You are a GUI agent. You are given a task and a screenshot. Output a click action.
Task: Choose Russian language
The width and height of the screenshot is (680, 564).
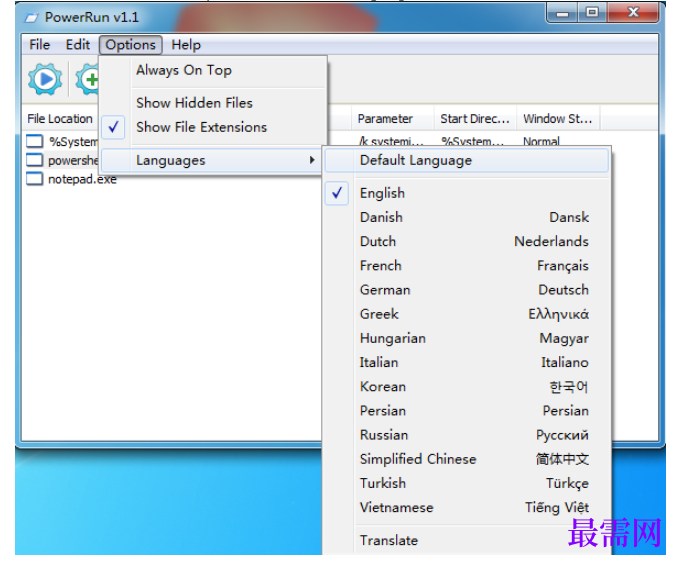467,435
